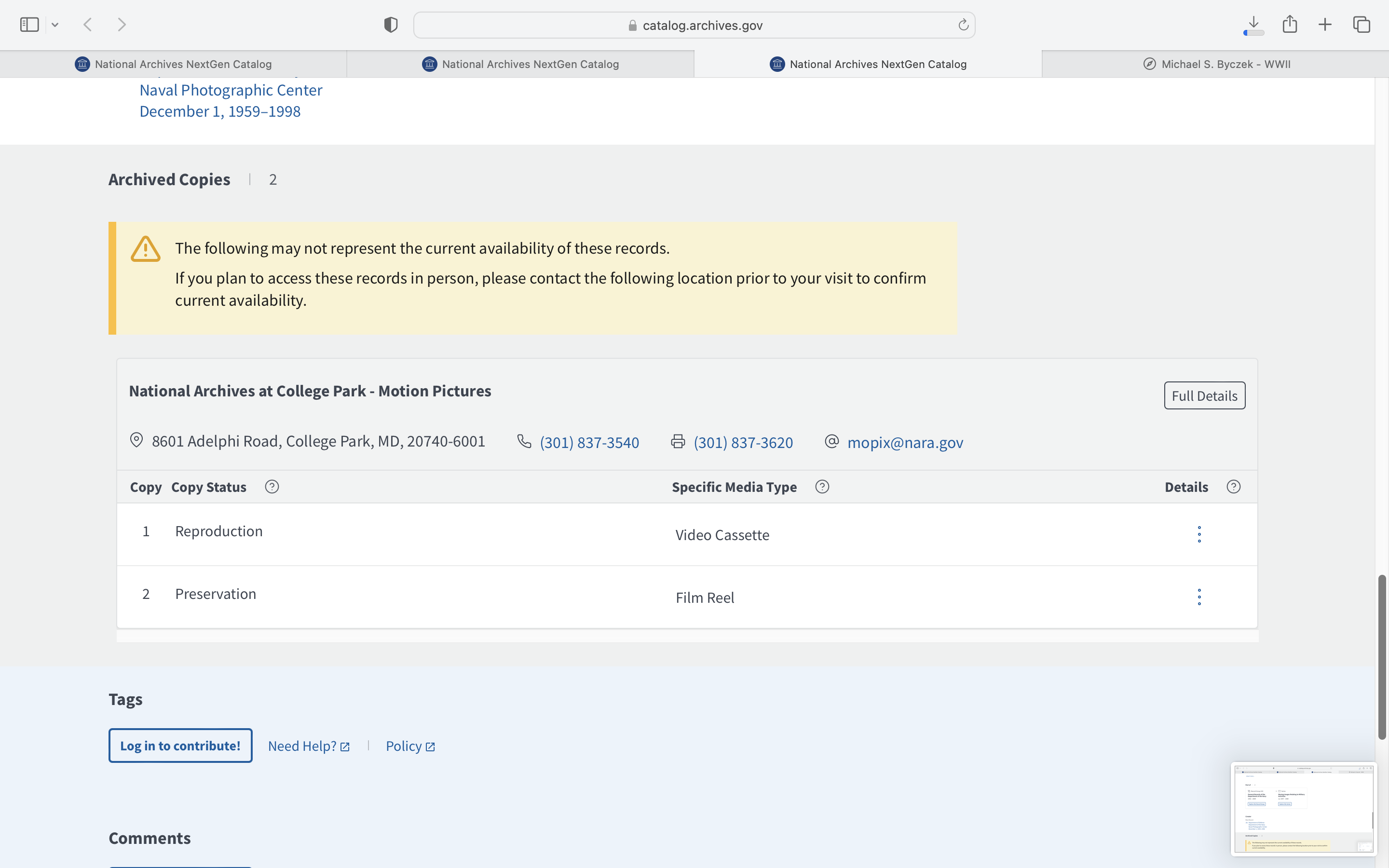The width and height of the screenshot is (1389, 868).
Task: Click the catalog.archives.gov address bar
Action: [x=694, y=25]
